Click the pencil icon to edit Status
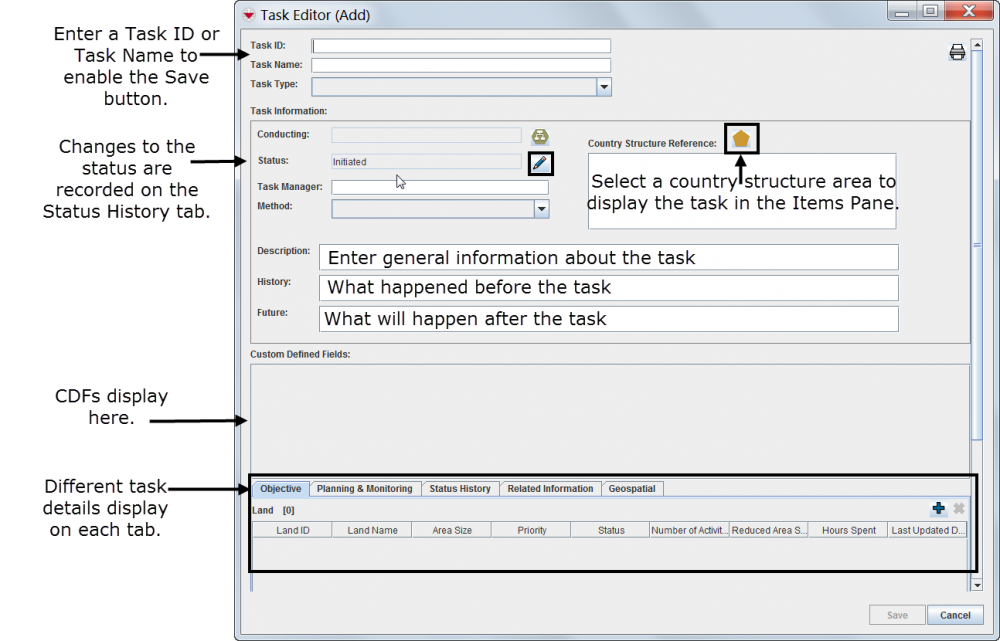 click(x=540, y=162)
